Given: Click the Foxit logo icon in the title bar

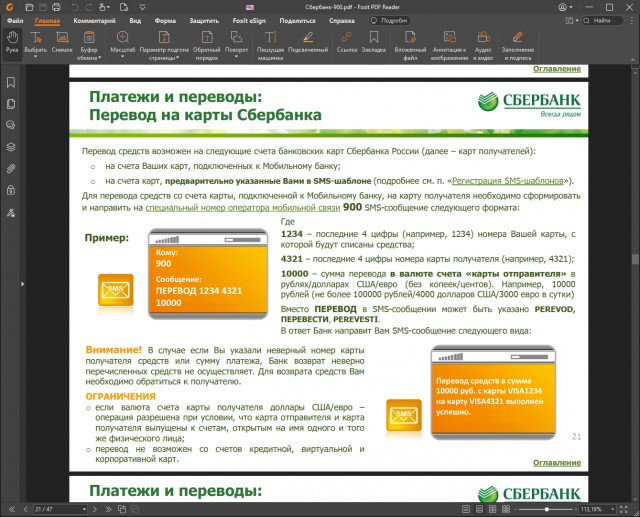Looking at the screenshot, I should 9,7.
